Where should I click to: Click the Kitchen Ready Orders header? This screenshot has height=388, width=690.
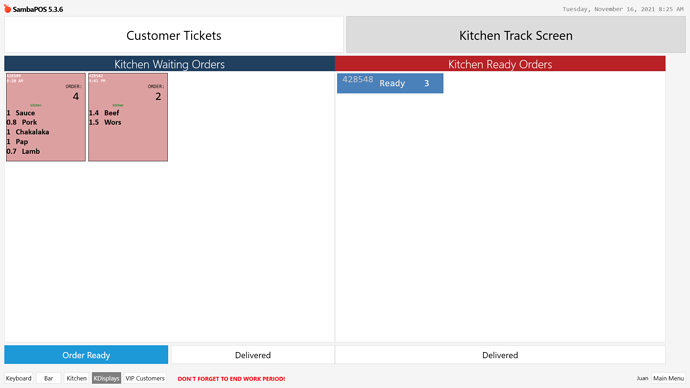coord(500,64)
